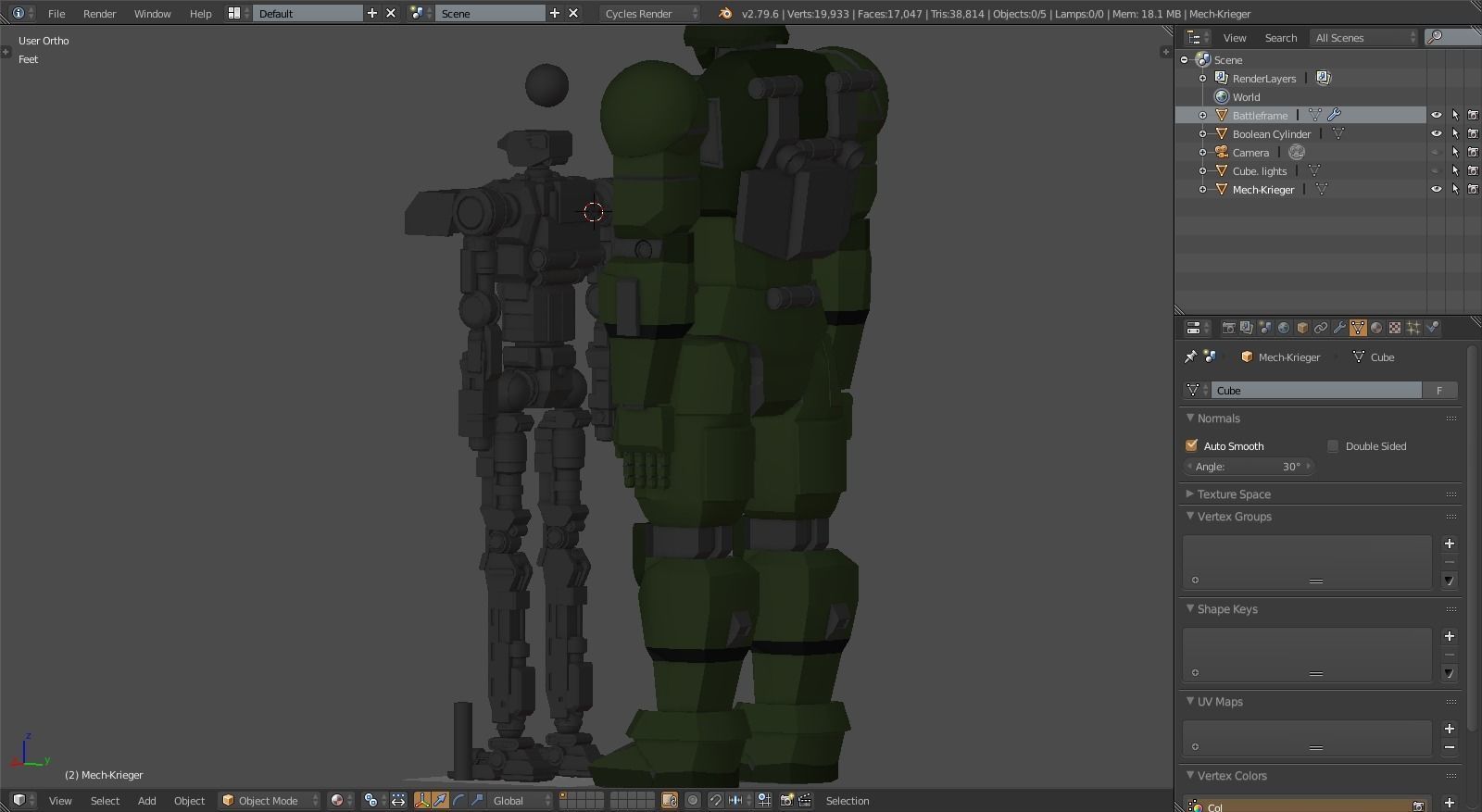Collapse the Normals panel

coord(1190,418)
